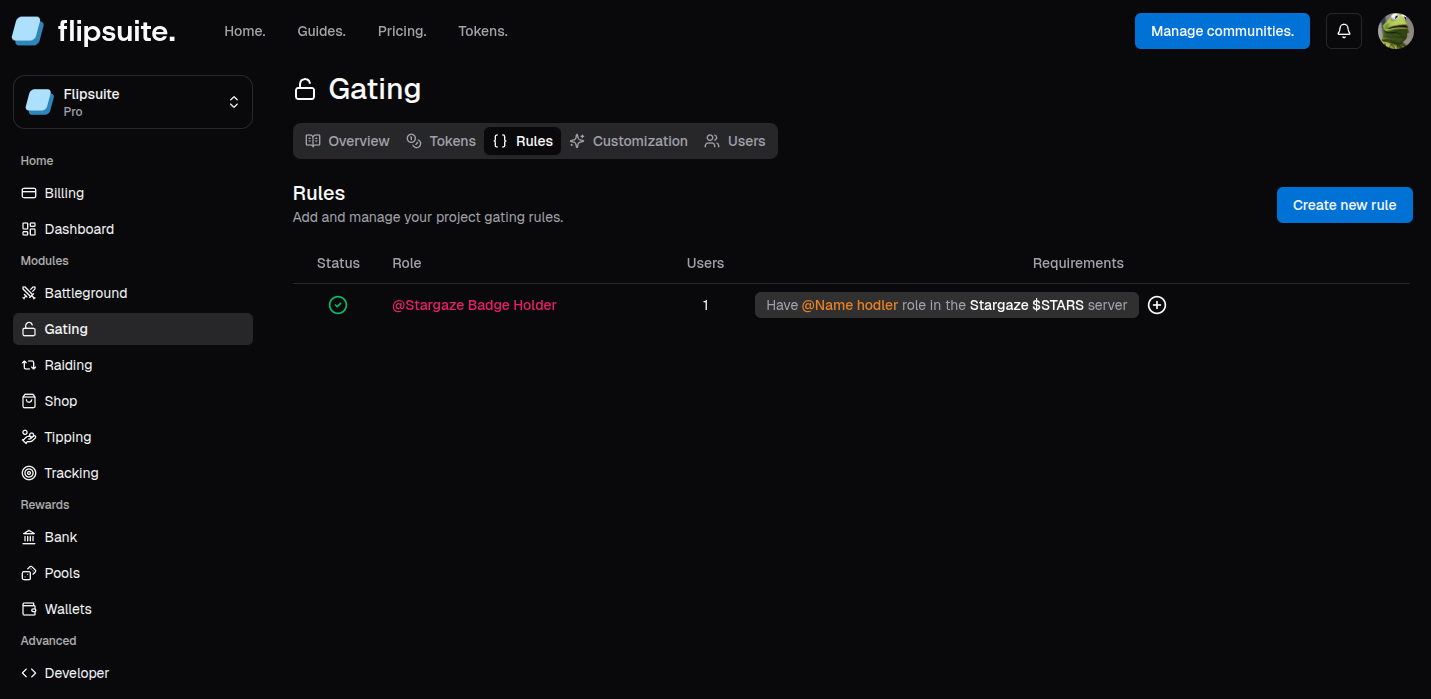Viewport: 1431px width, 699px height.
Task: Click the Rules tab braces icon
Action: [x=500, y=141]
